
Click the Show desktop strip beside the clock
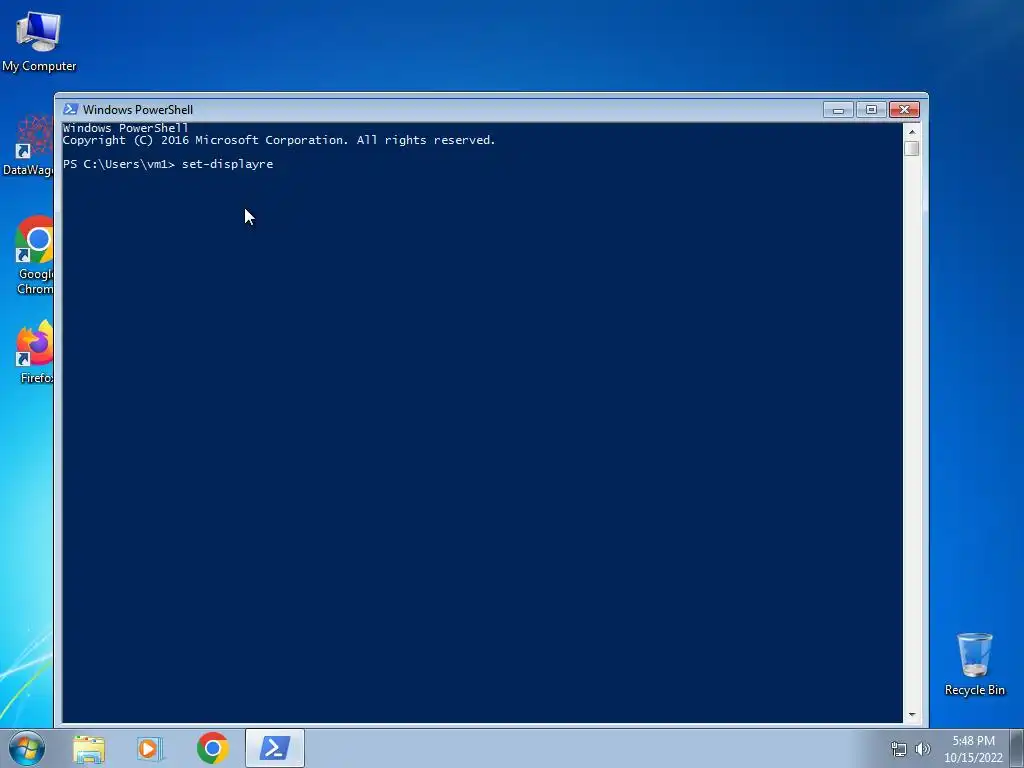(1017, 748)
